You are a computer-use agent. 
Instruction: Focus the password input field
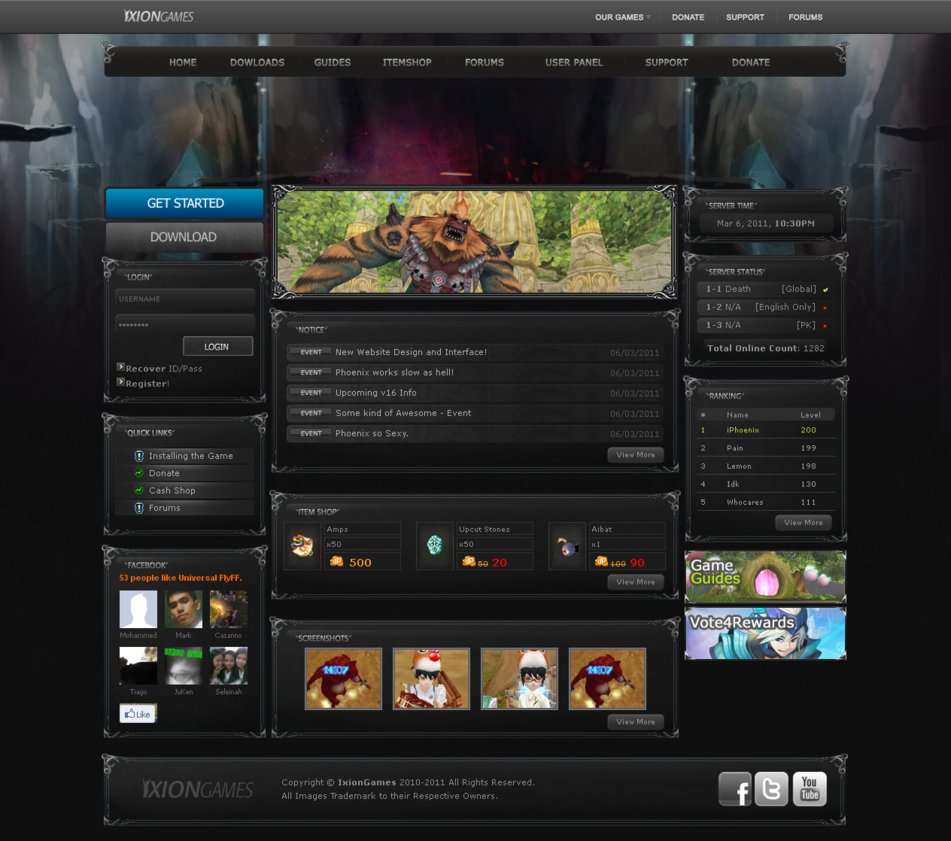point(185,324)
